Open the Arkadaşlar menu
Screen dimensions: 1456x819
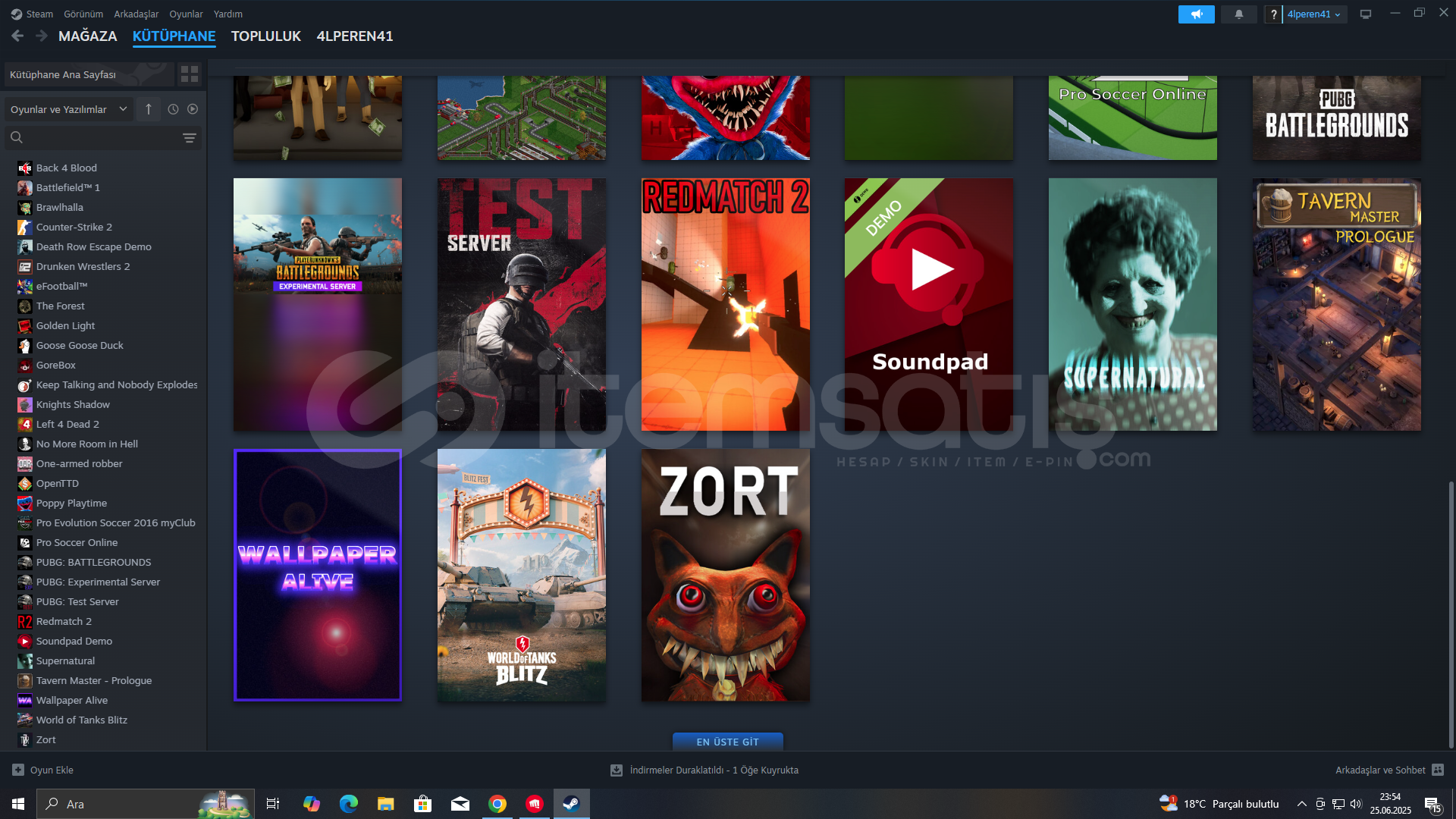click(136, 14)
